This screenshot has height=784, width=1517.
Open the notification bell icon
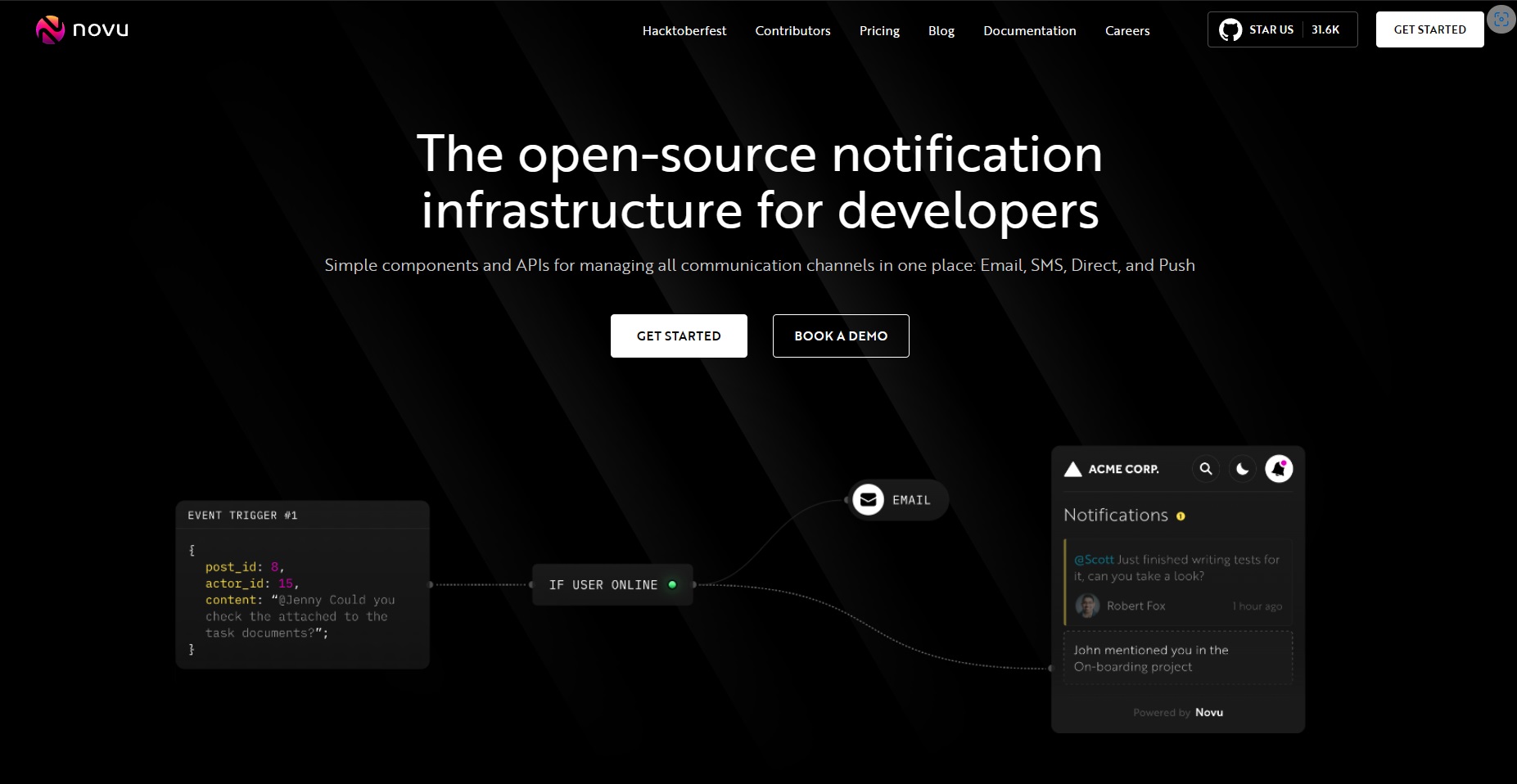[x=1279, y=469]
